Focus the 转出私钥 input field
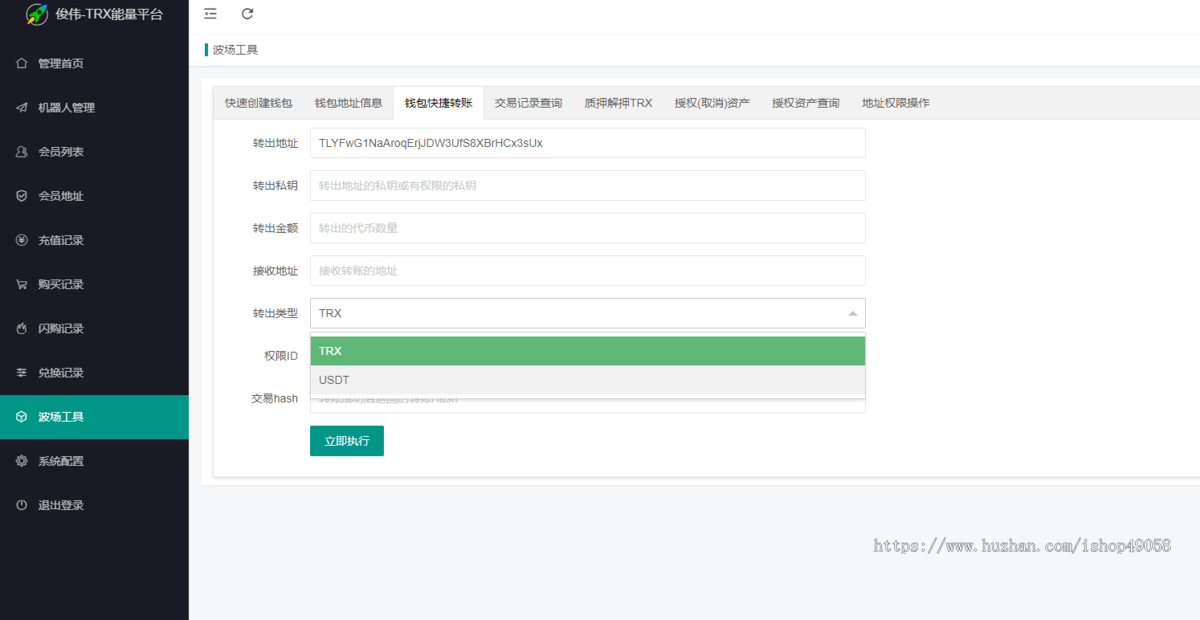The image size is (1200, 620). tap(587, 185)
